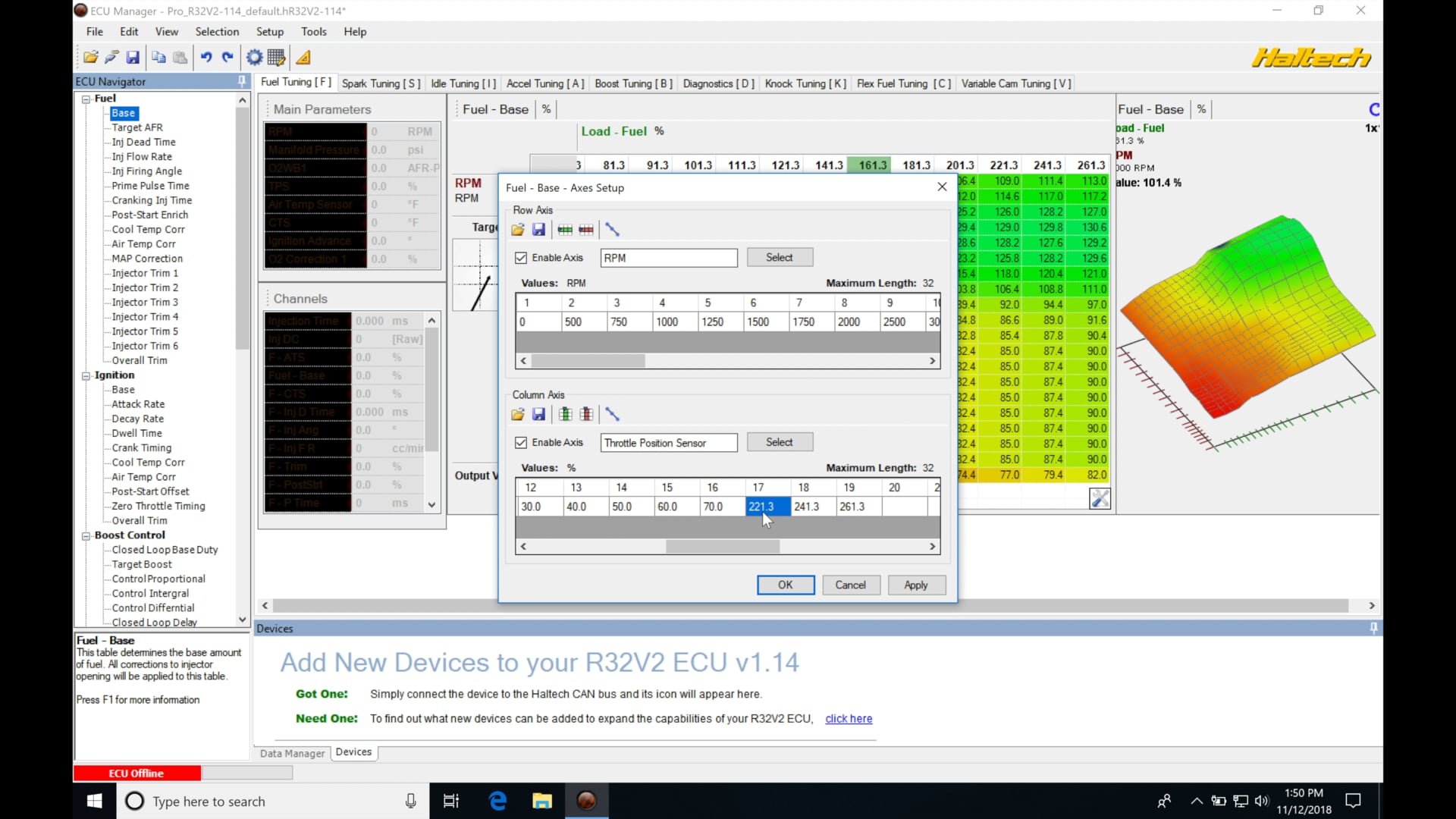Click Select button next to Throttle Position Sensor

[x=779, y=442]
